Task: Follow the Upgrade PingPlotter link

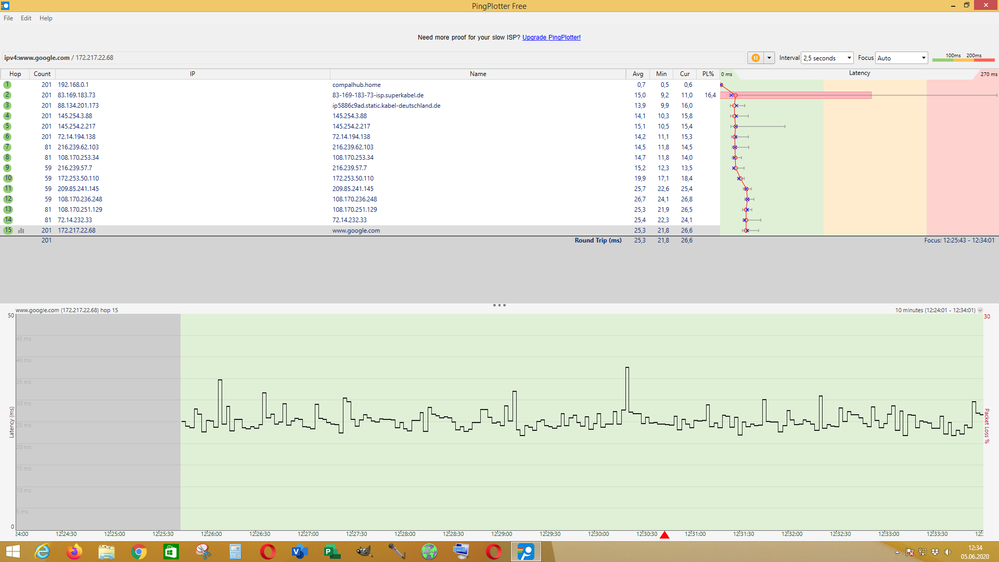Action: pyautogui.click(x=551, y=38)
